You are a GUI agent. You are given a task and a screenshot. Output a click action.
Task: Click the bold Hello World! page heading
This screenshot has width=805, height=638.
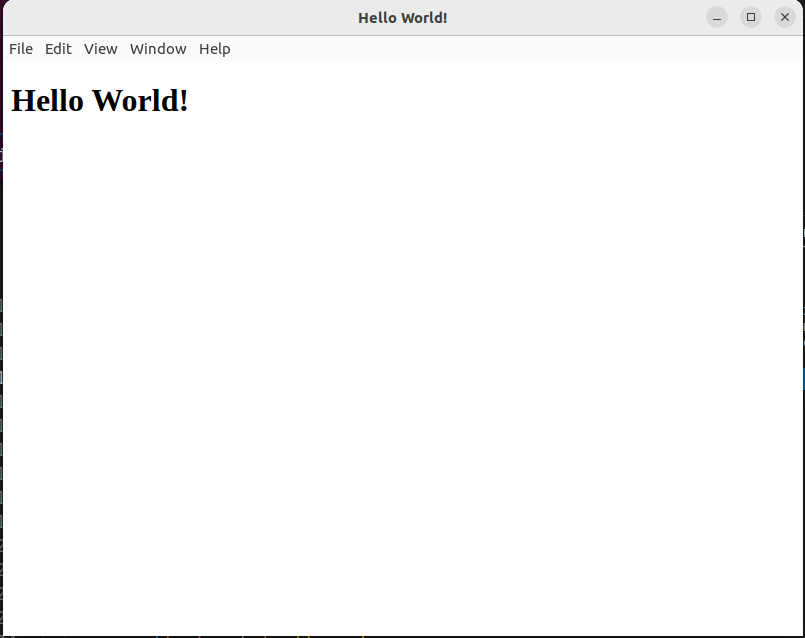point(100,101)
